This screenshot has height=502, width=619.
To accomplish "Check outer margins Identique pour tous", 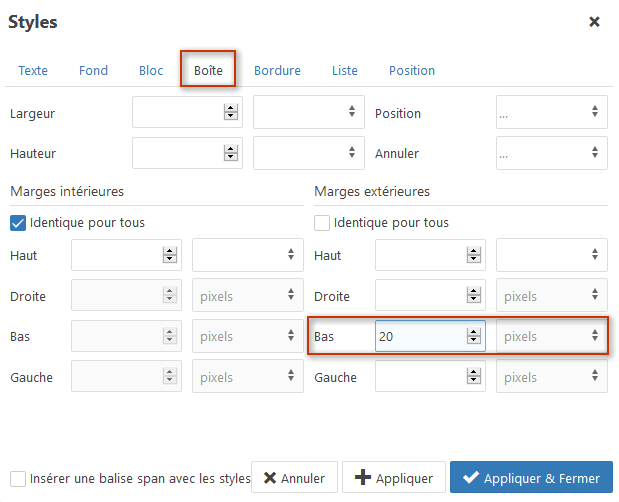I will [322, 223].
